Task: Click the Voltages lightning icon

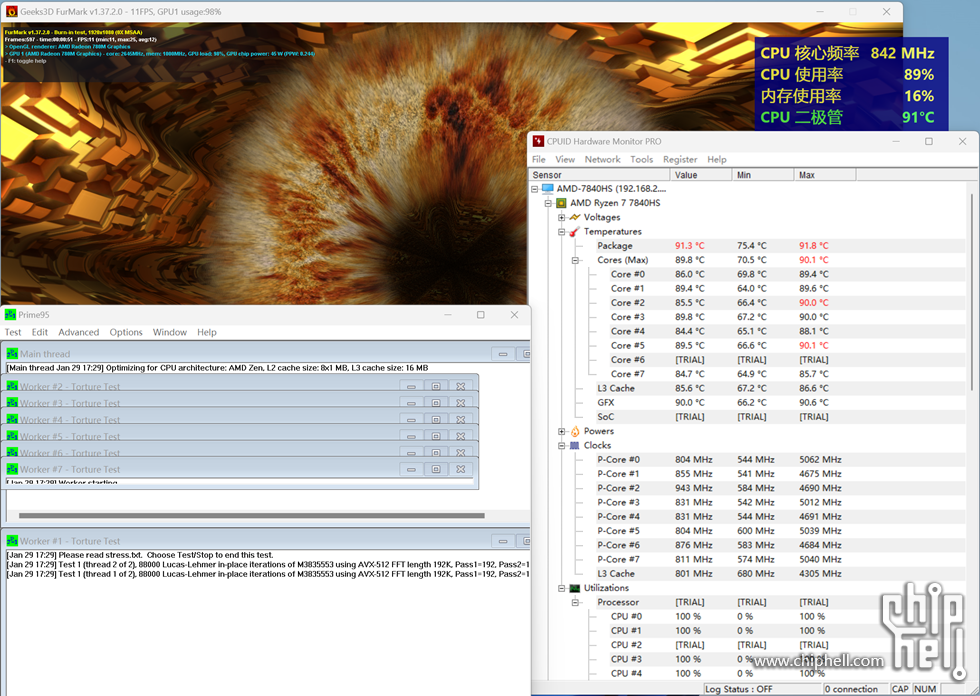Action: tap(575, 217)
